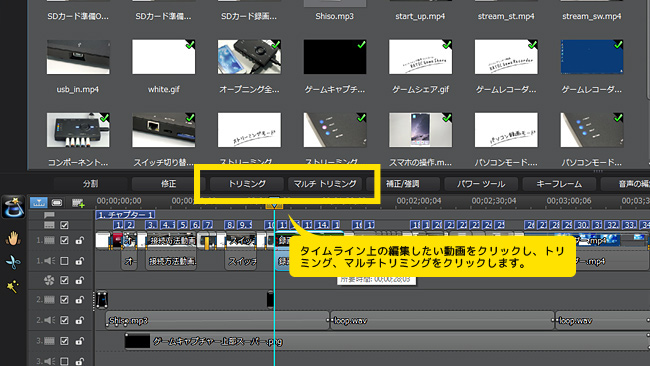
Task: Click the チャプター 1 chapter marker
Action: pos(126,215)
